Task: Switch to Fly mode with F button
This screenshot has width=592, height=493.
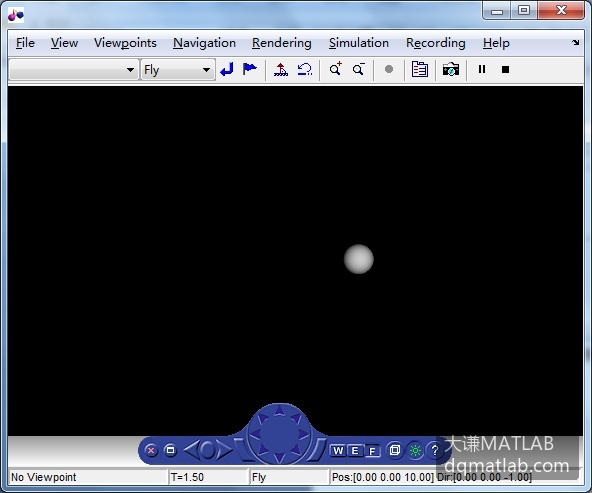Action: pyautogui.click(x=372, y=451)
